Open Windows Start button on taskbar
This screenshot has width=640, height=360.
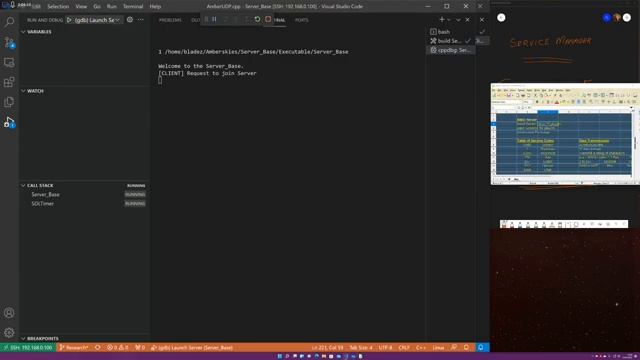point(280,356)
